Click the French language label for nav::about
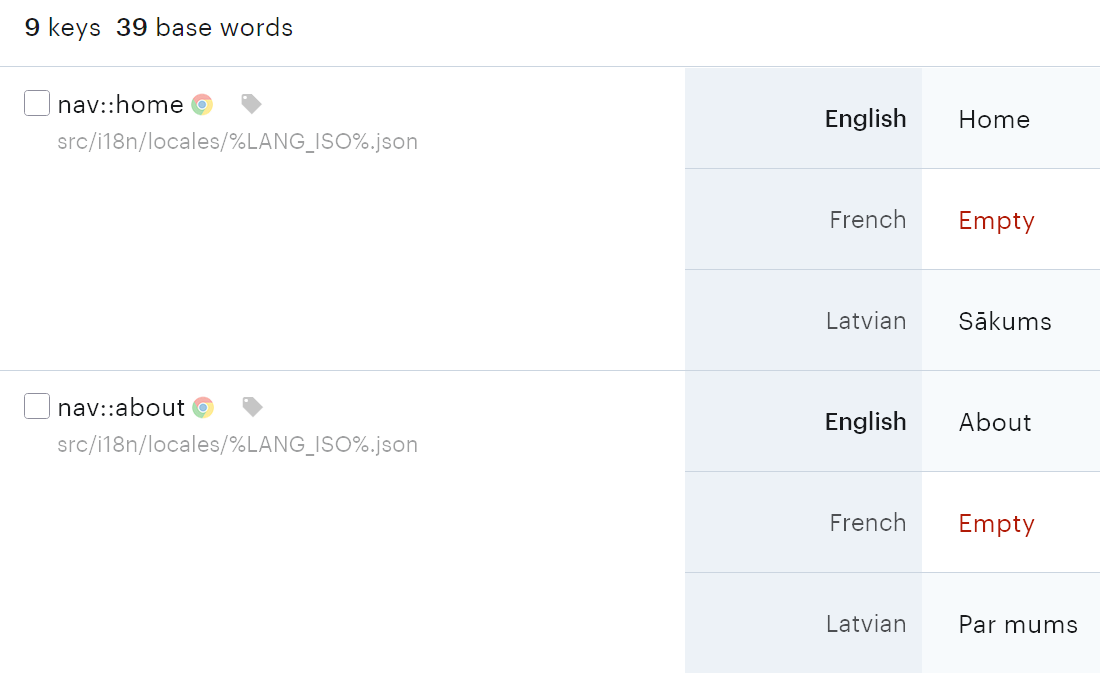This screenshot has height=673, width=1100. (867, 523)
